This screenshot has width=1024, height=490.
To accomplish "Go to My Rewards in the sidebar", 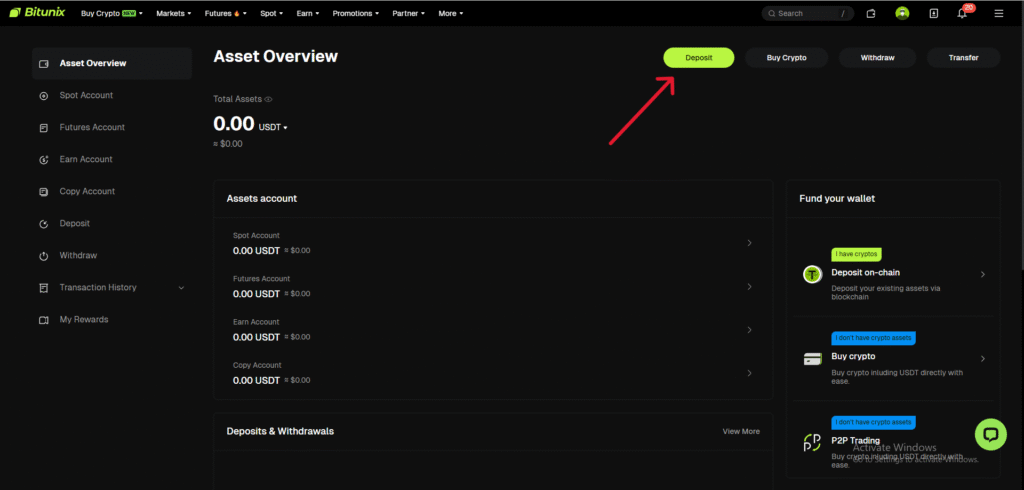I will point(84,320).
